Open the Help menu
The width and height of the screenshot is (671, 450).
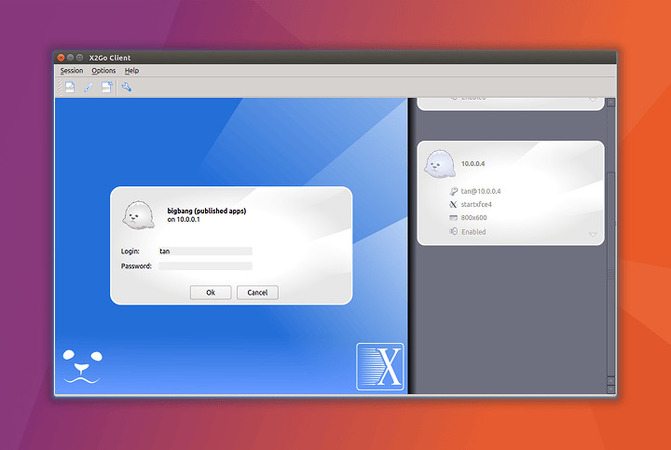(x=132, y=71)
